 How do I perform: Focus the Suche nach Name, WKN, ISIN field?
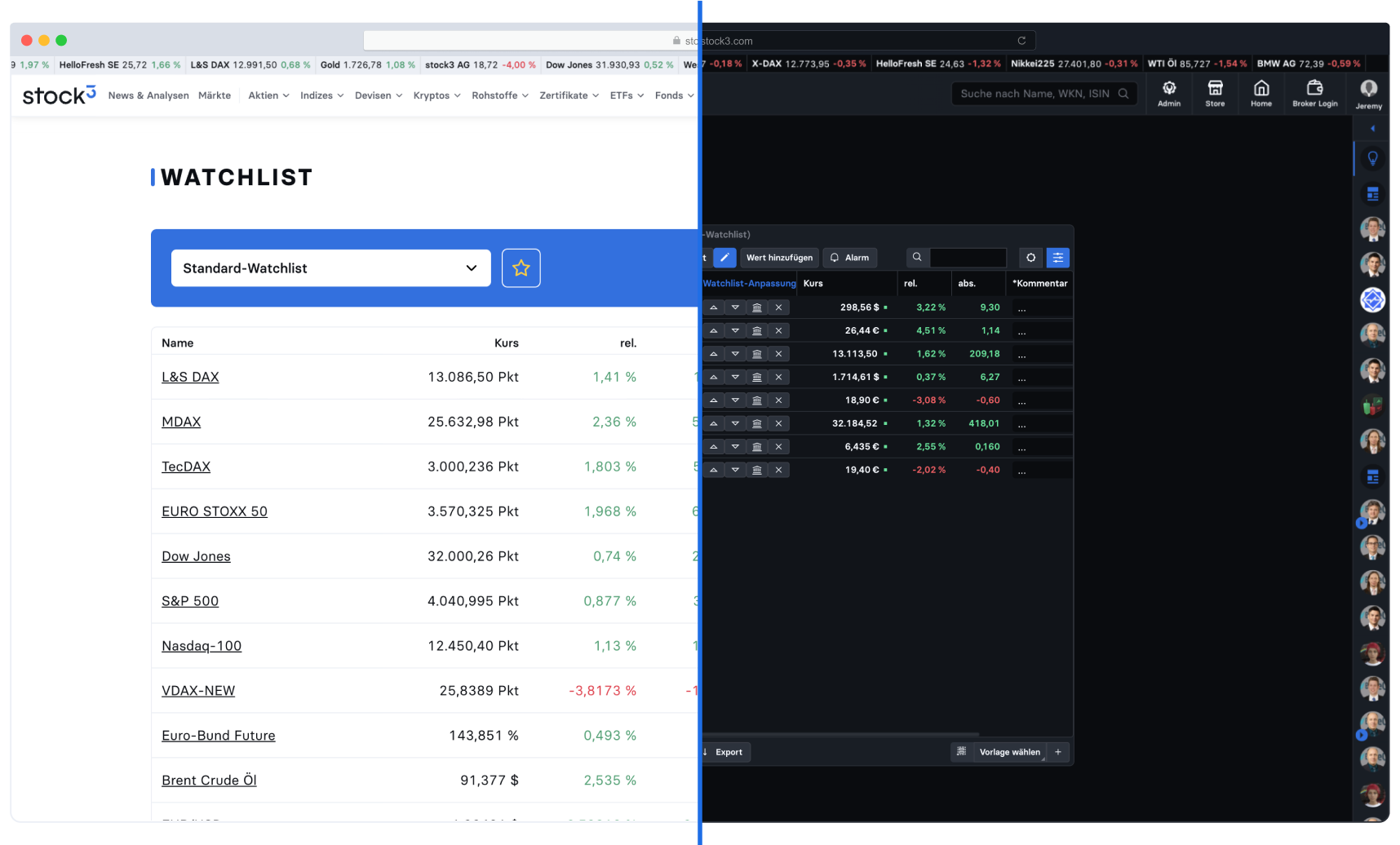click(1044, 94)
